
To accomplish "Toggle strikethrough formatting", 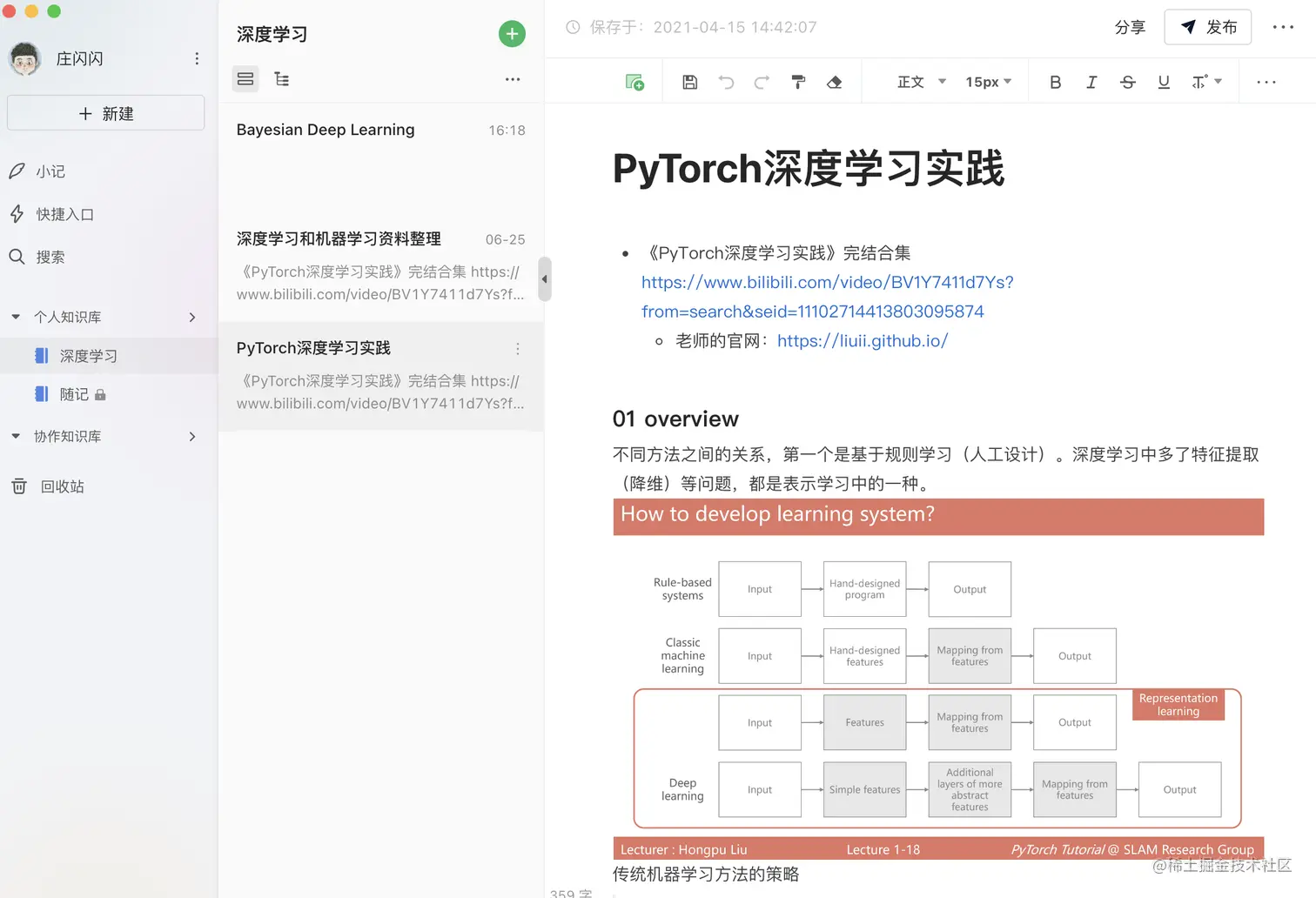I will (x=1128, y=82).
